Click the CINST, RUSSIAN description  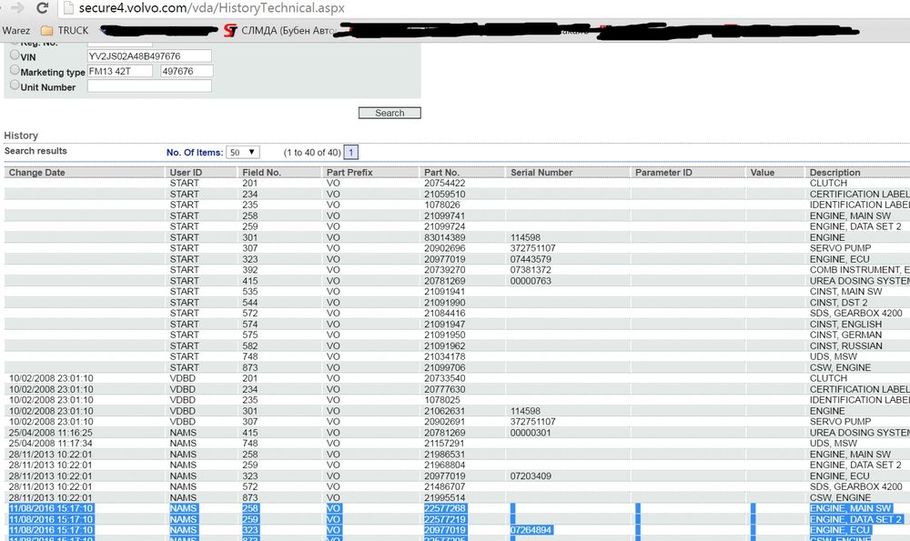coord(846,346)
